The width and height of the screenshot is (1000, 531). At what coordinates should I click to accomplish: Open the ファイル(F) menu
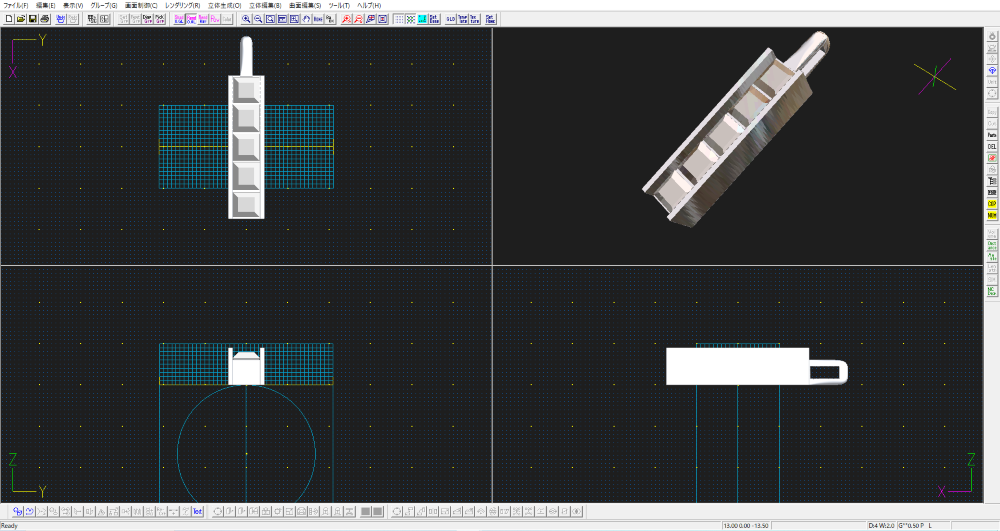tap(16, 5)
